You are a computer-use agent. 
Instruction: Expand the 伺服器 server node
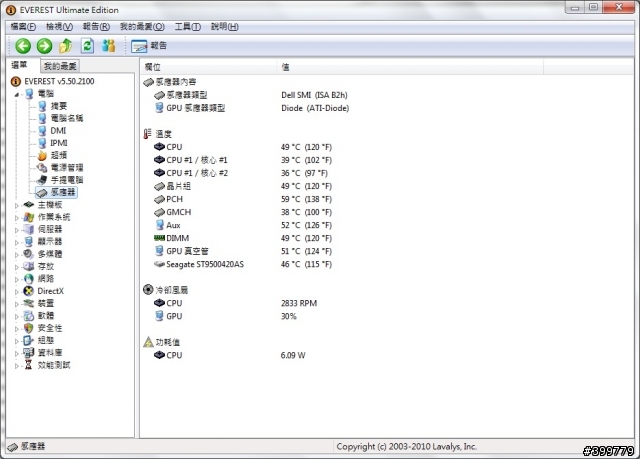pos(16,230)
